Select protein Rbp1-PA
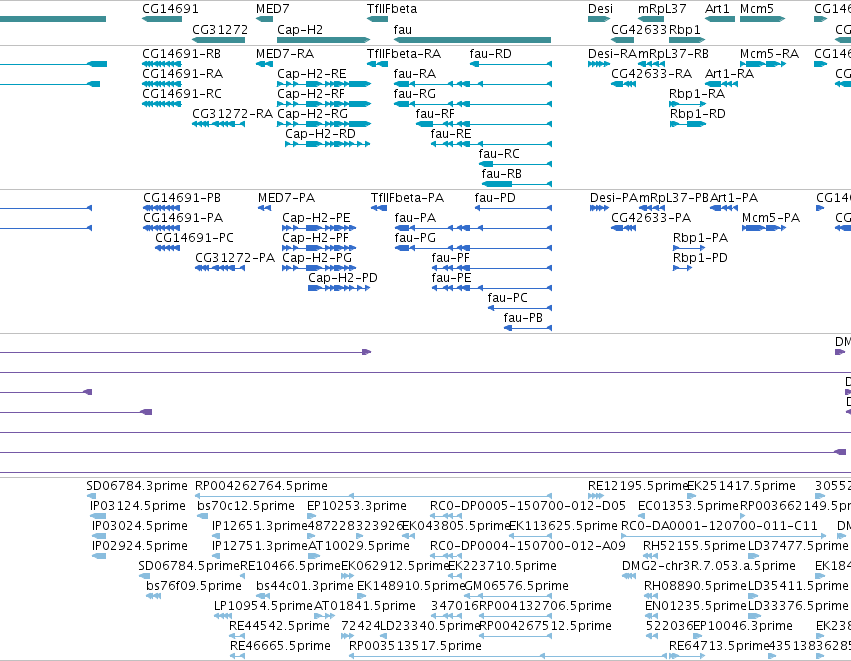Viewport: 851px width, 661px height. 689,248
